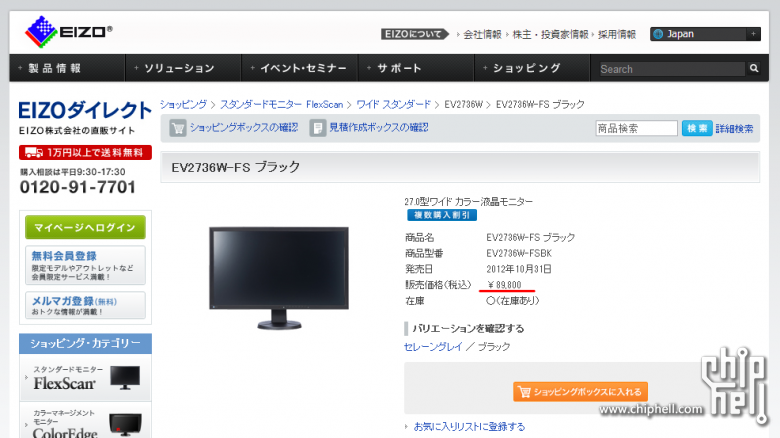Click EV2736W breadcrumb link
Screen dimensions: 780x438
[x=464, y=105]
